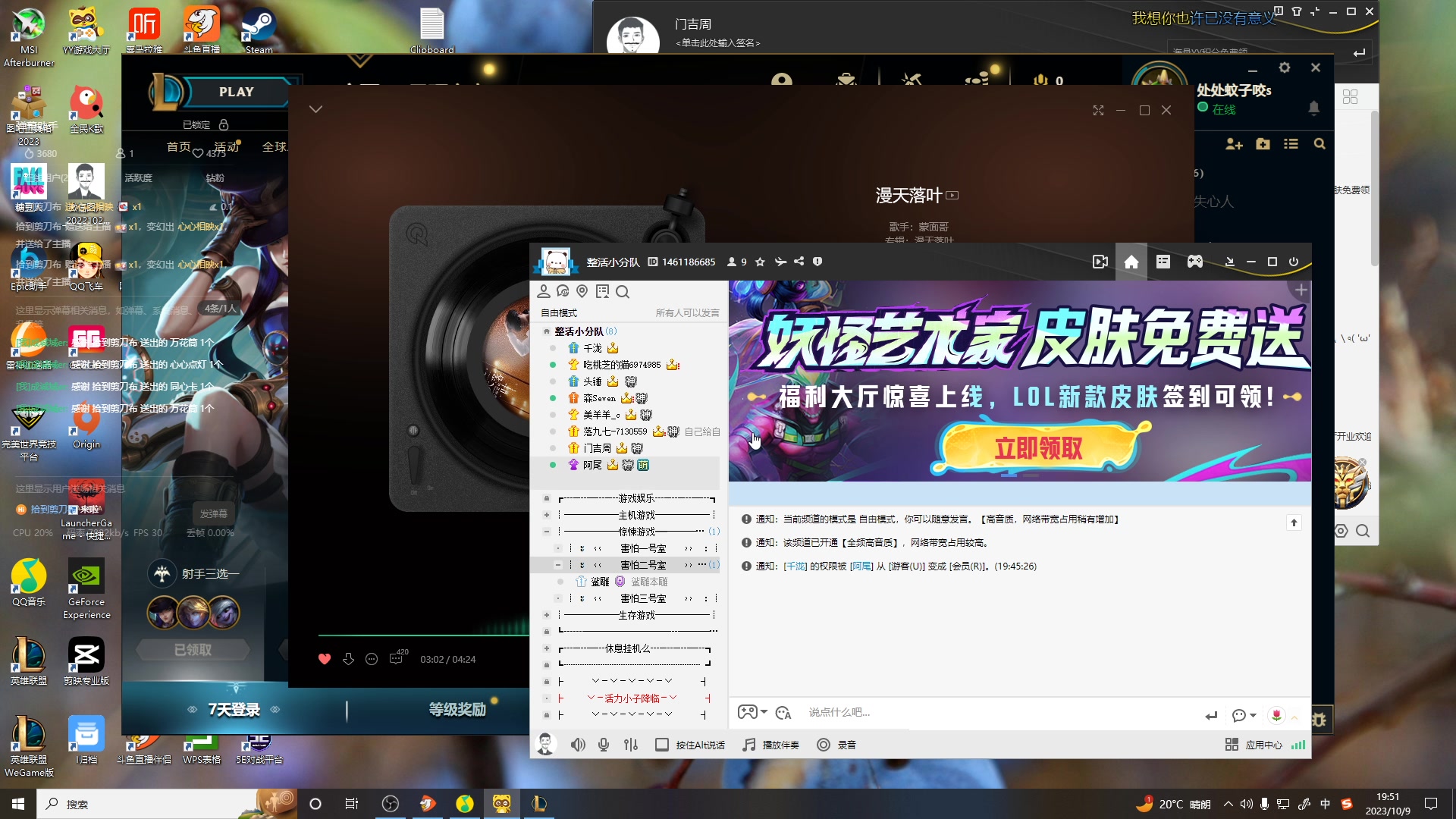Open song comments icon showing 420
1456x819 pixels.
click(x=397, y=657)
